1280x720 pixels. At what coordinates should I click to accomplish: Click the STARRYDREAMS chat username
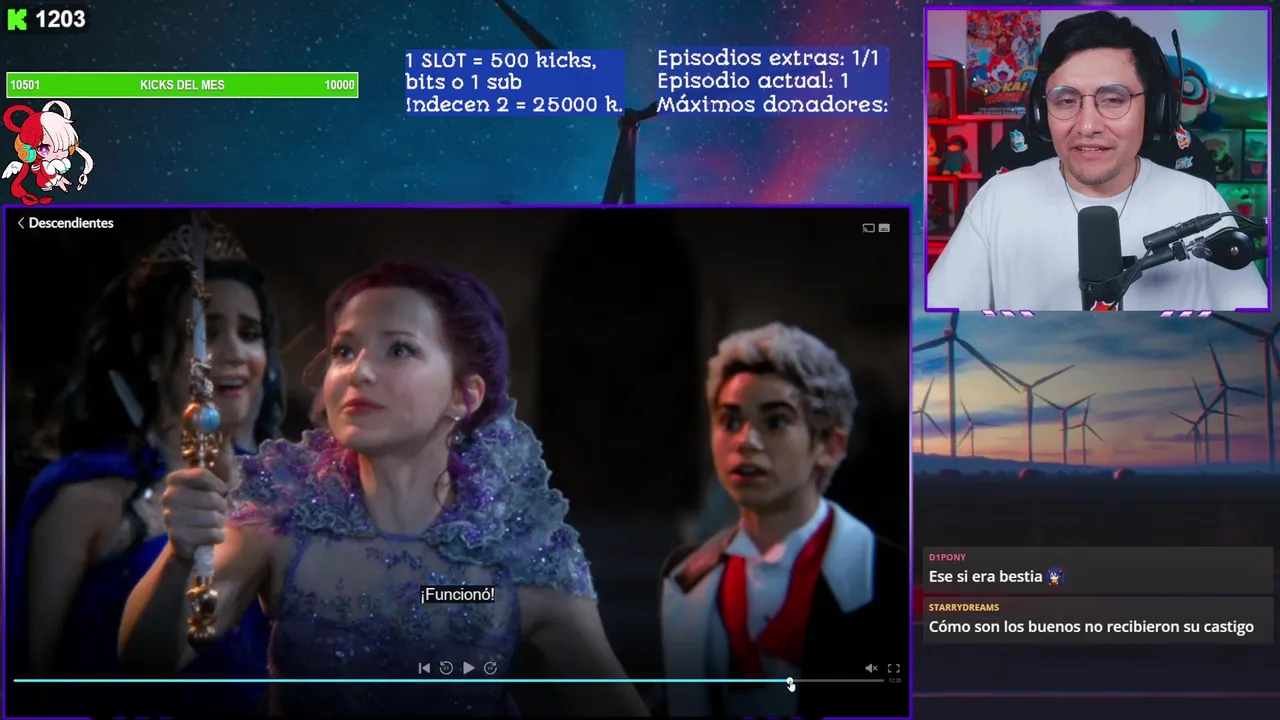[x=964, y=607]
